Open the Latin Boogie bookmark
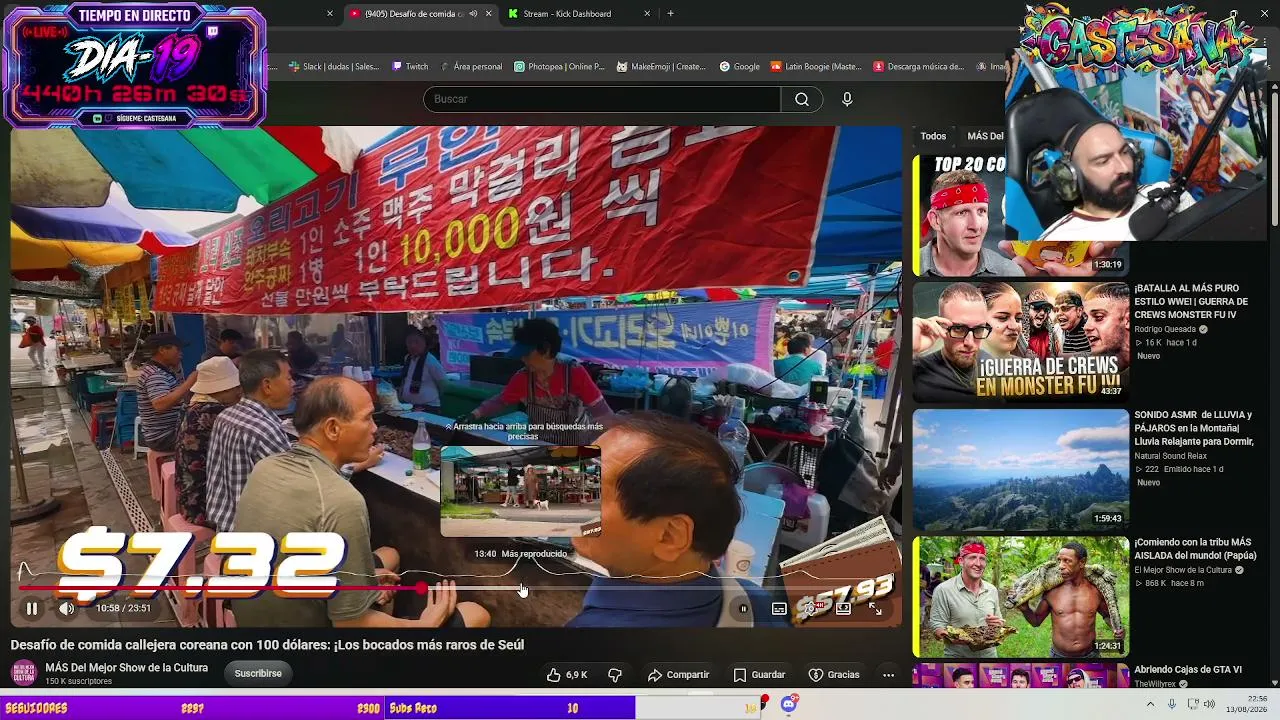The width and height of the screenshot is (1280, 720). pyautogui.click(x=816, y=67)
